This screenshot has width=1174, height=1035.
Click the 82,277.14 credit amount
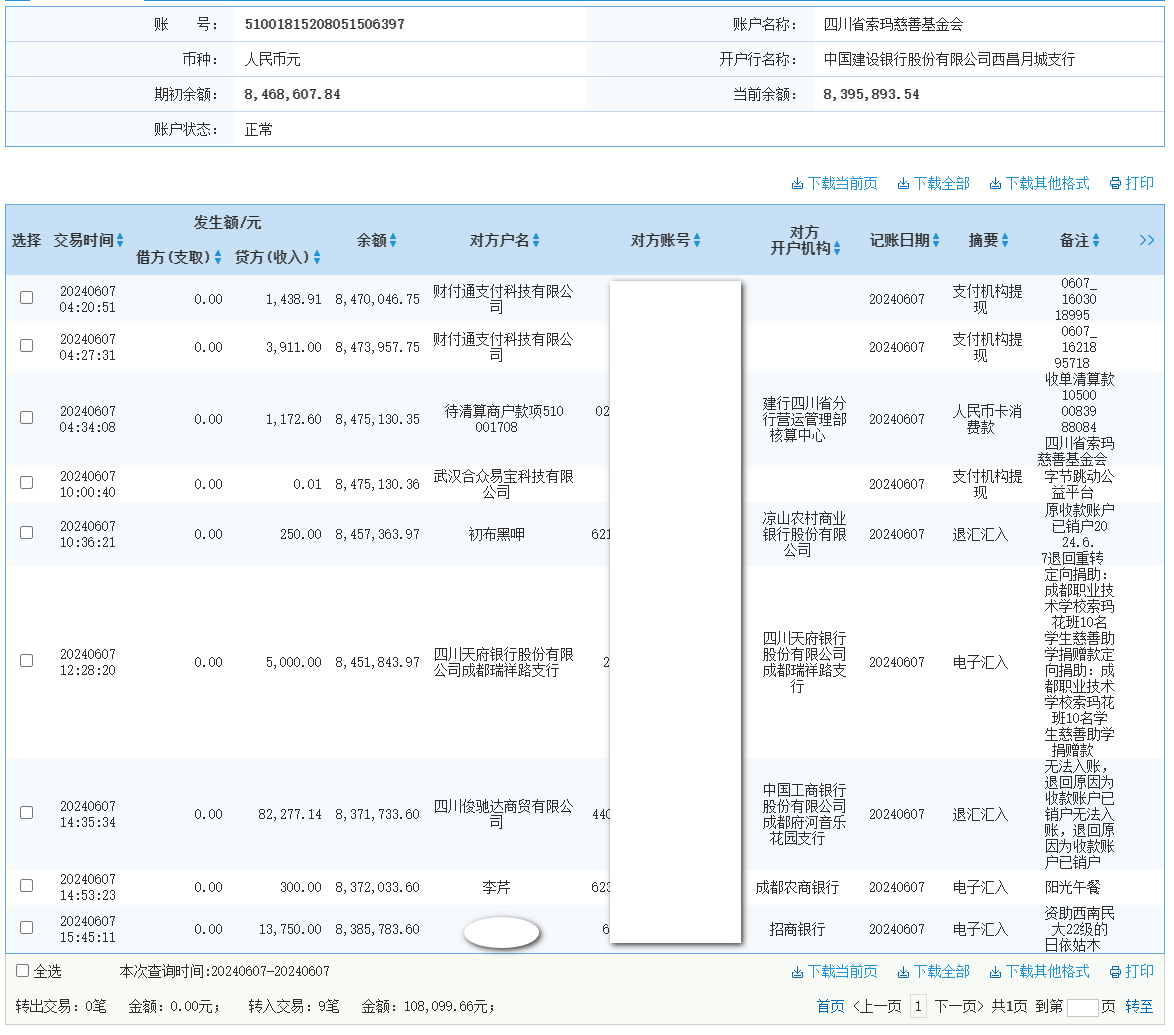click(x=290, y=814)
